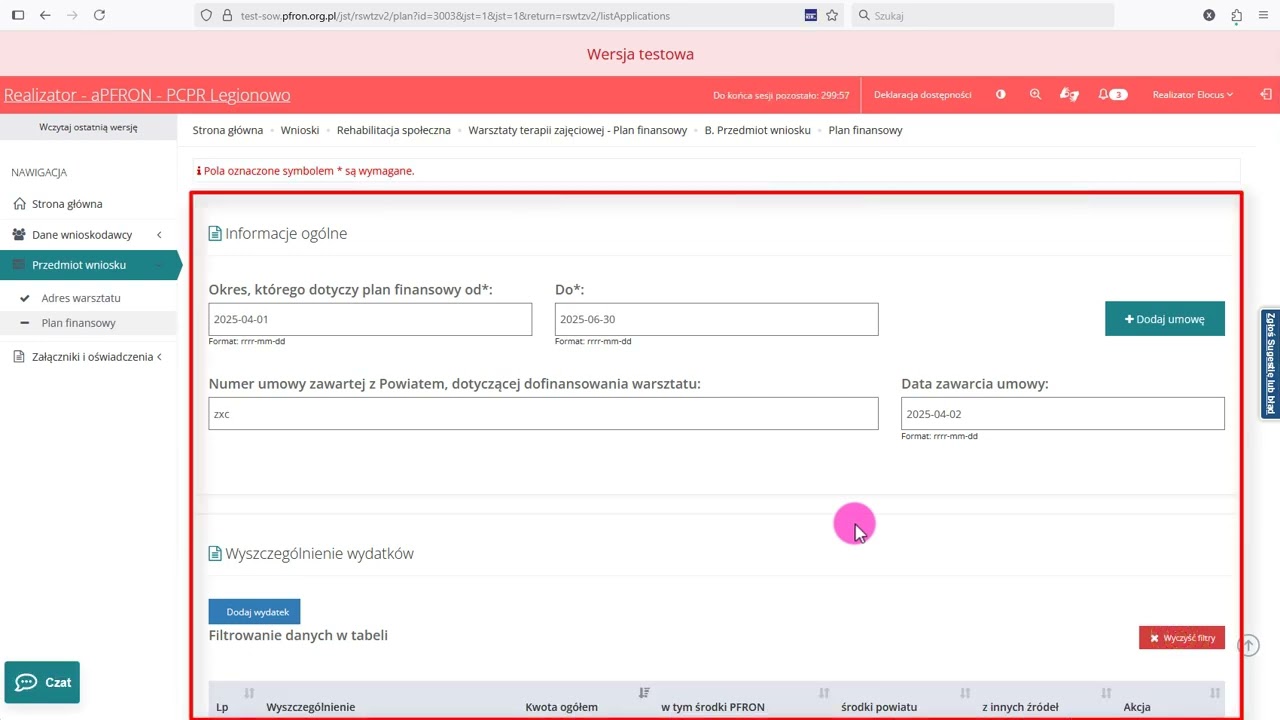Open Realizator Elocus user menu
Viewport: 1280px width, 720px height.
(1193, 95)
